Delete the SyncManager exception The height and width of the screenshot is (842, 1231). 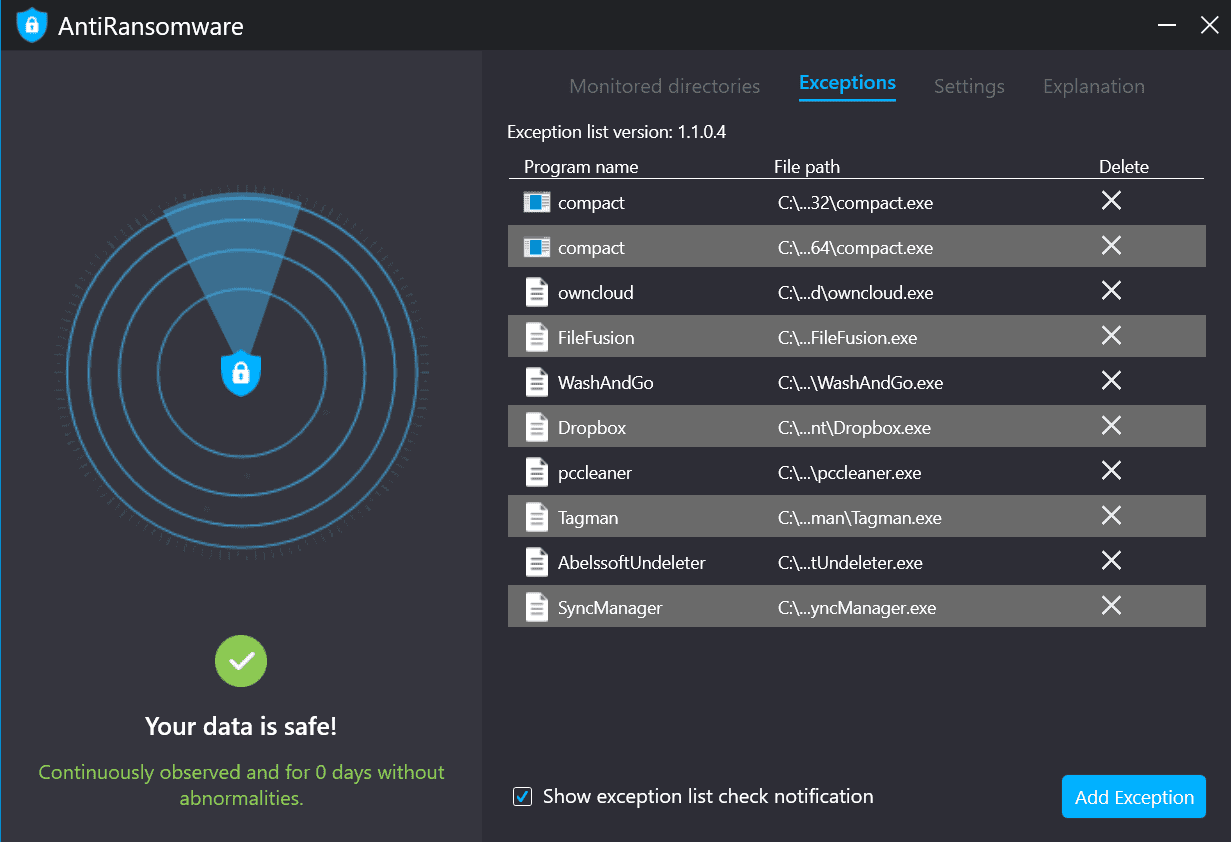click(x=1110, y=606)
